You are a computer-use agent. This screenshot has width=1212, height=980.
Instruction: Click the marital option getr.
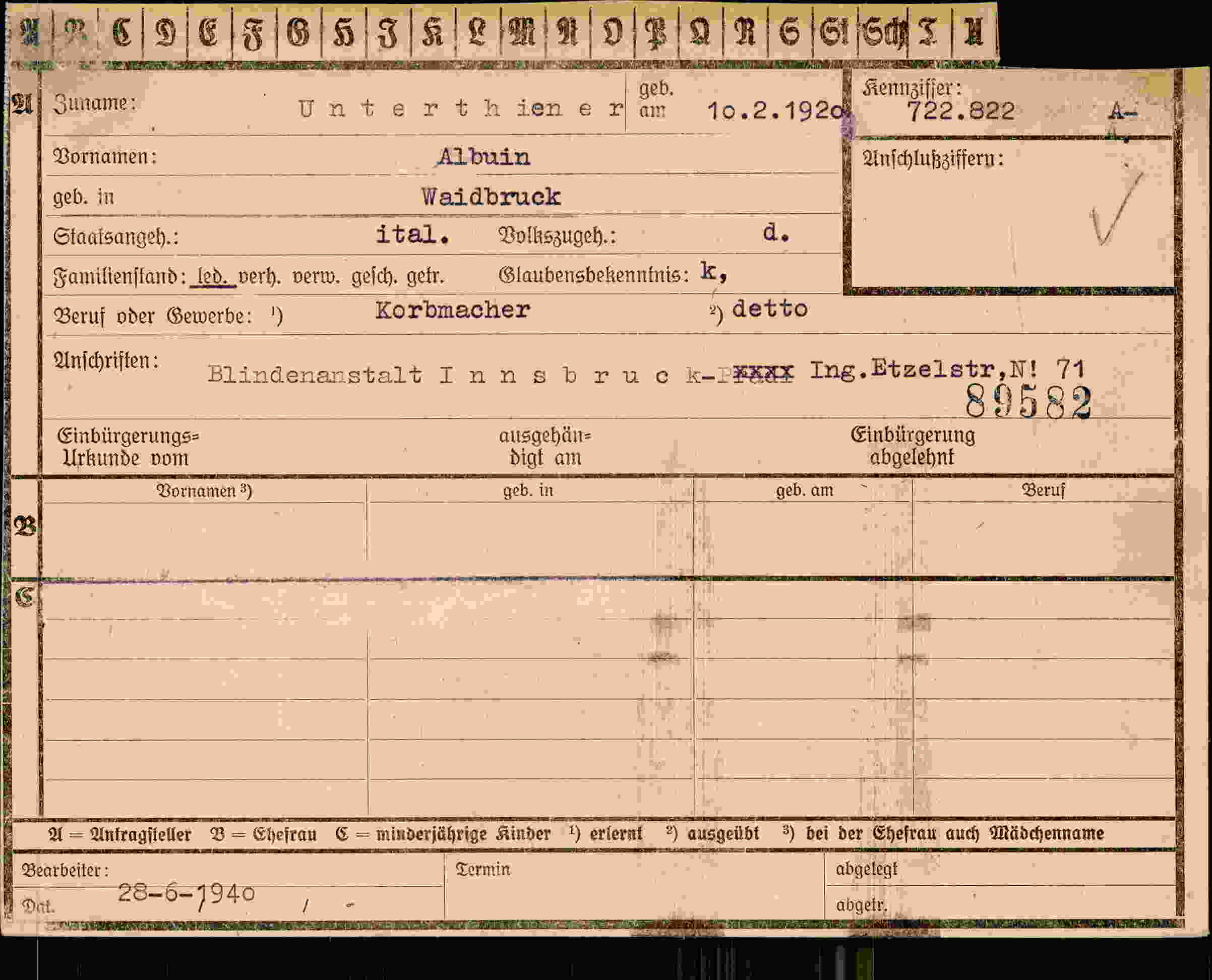425,277
